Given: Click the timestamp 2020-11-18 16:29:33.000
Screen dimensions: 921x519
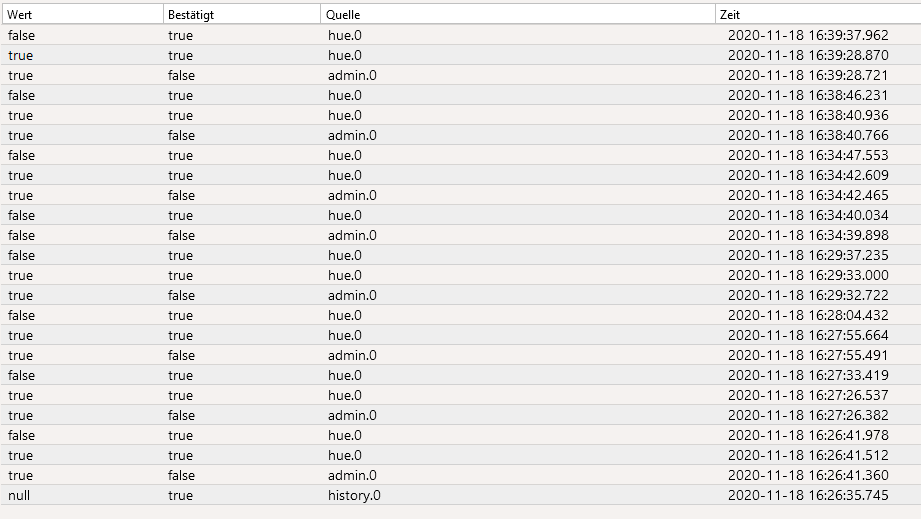Looking at the screenshot, I should coord(808,275).
